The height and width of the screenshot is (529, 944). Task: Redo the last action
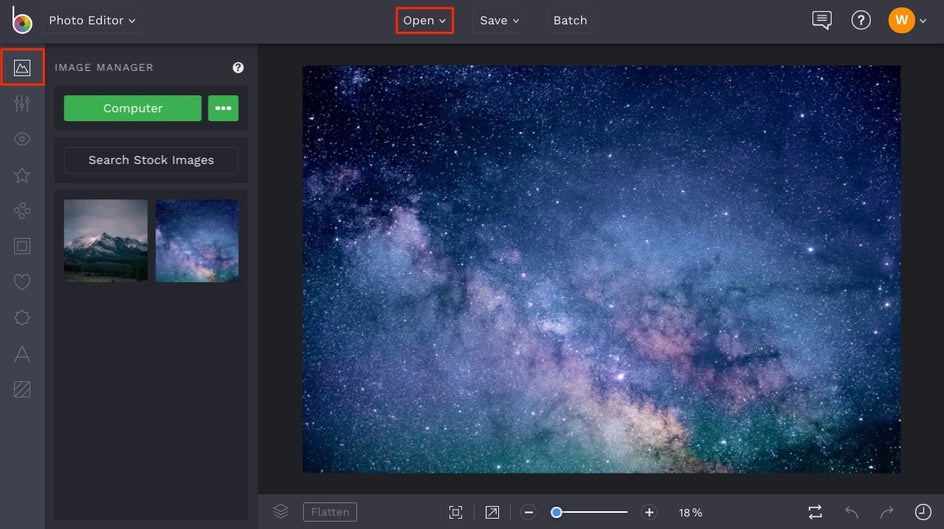pos(887,512)
